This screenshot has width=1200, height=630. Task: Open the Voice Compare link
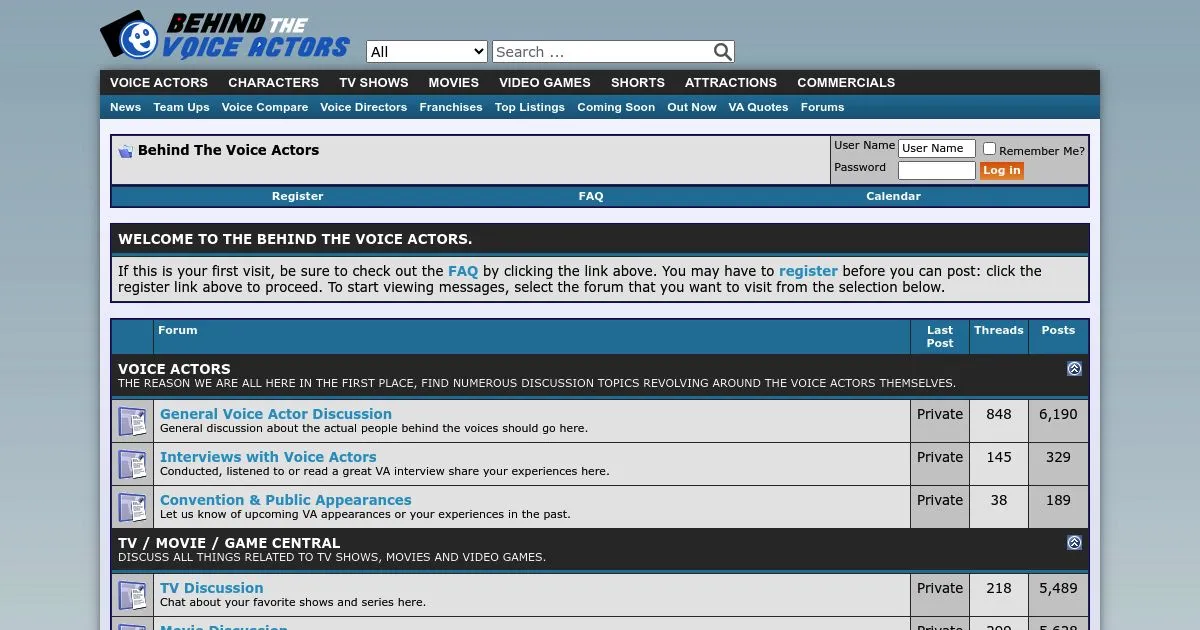pos(265,107)
